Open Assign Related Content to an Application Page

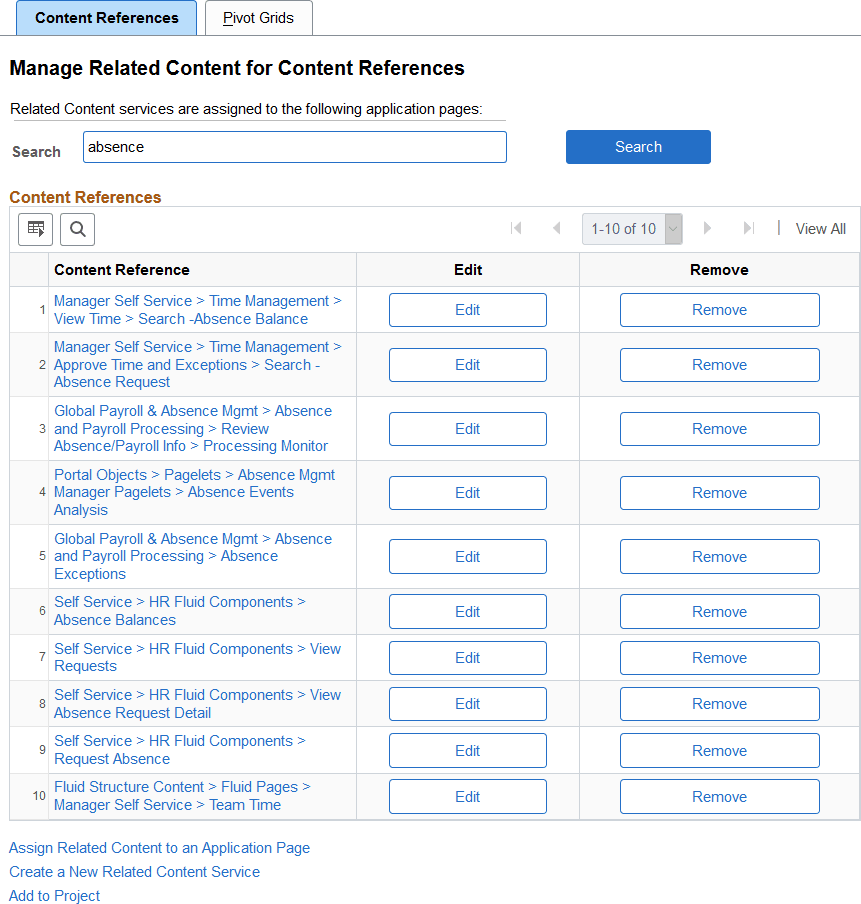(159, 847)
